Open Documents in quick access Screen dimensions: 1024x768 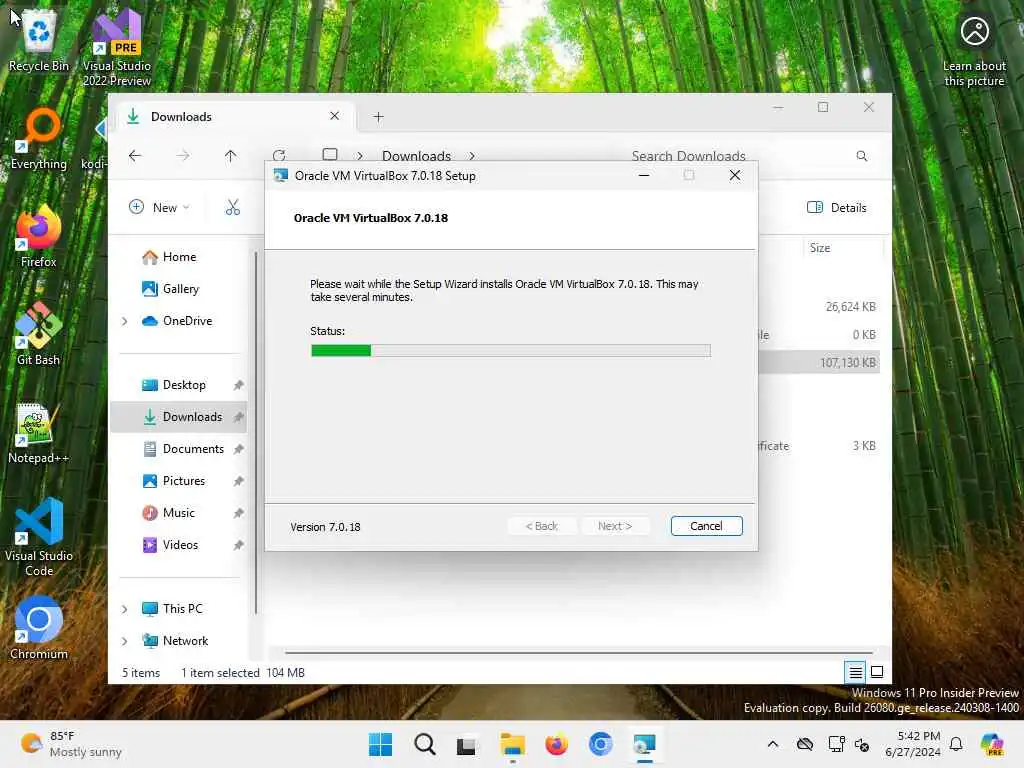(193, 449)
